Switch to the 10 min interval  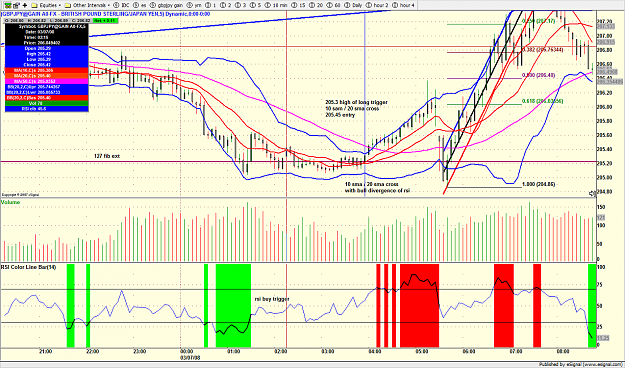(x=277, y=5)
